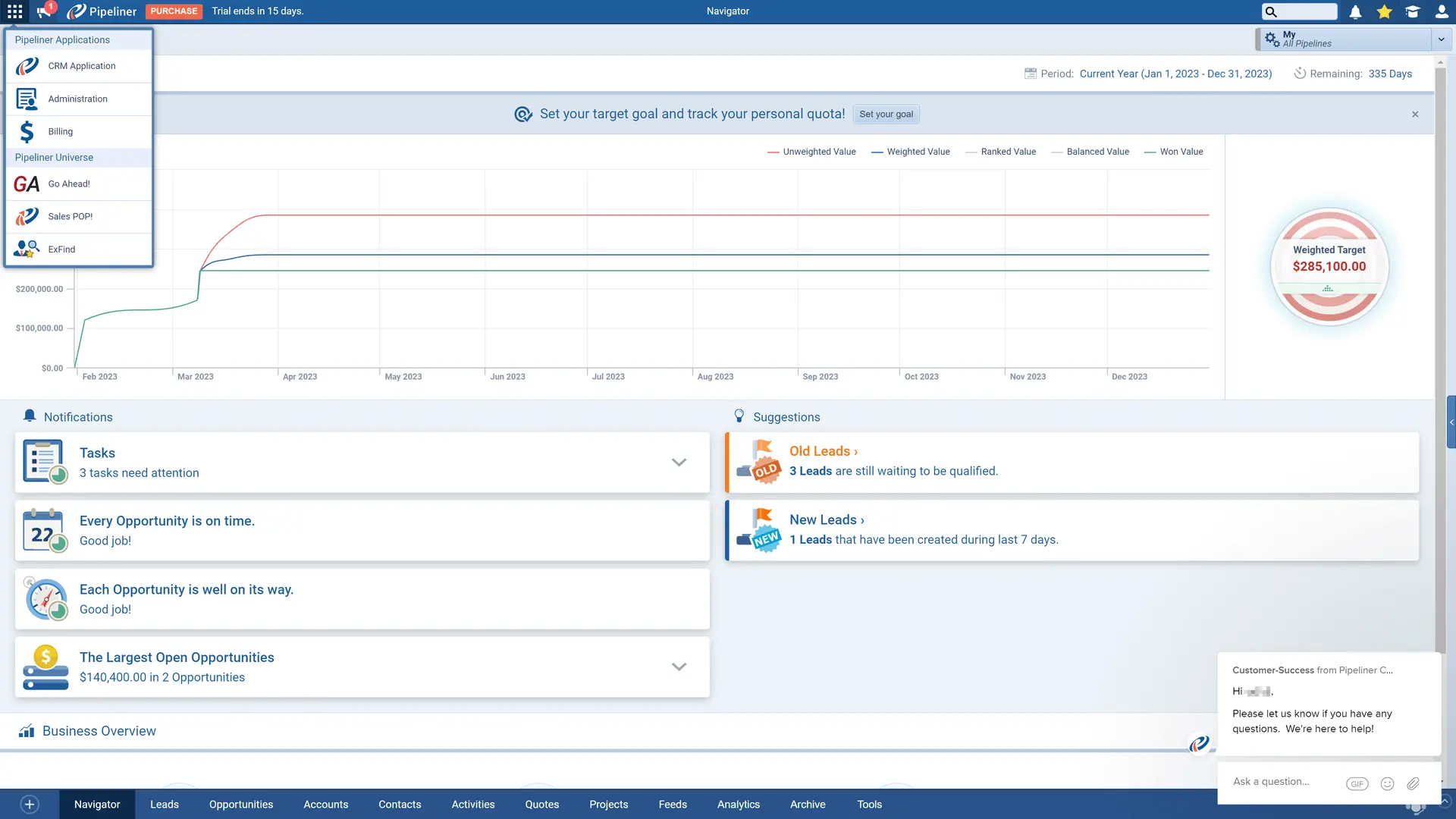This screenshot has height=819, width=1456.
Task: Open New Leads suggestion link
Action: point(827,519)
